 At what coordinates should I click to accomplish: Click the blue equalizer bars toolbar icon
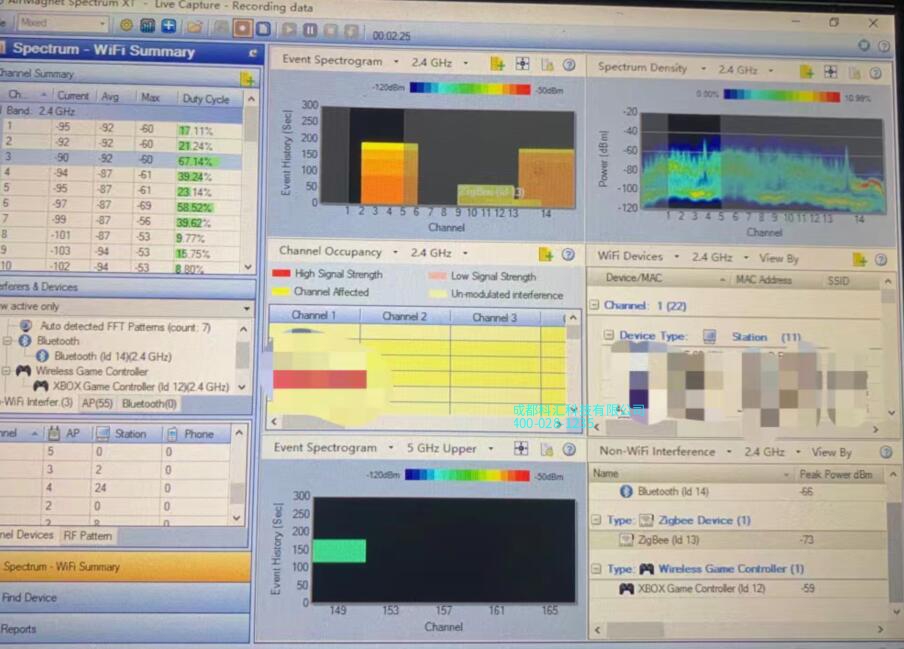point(148,25)
